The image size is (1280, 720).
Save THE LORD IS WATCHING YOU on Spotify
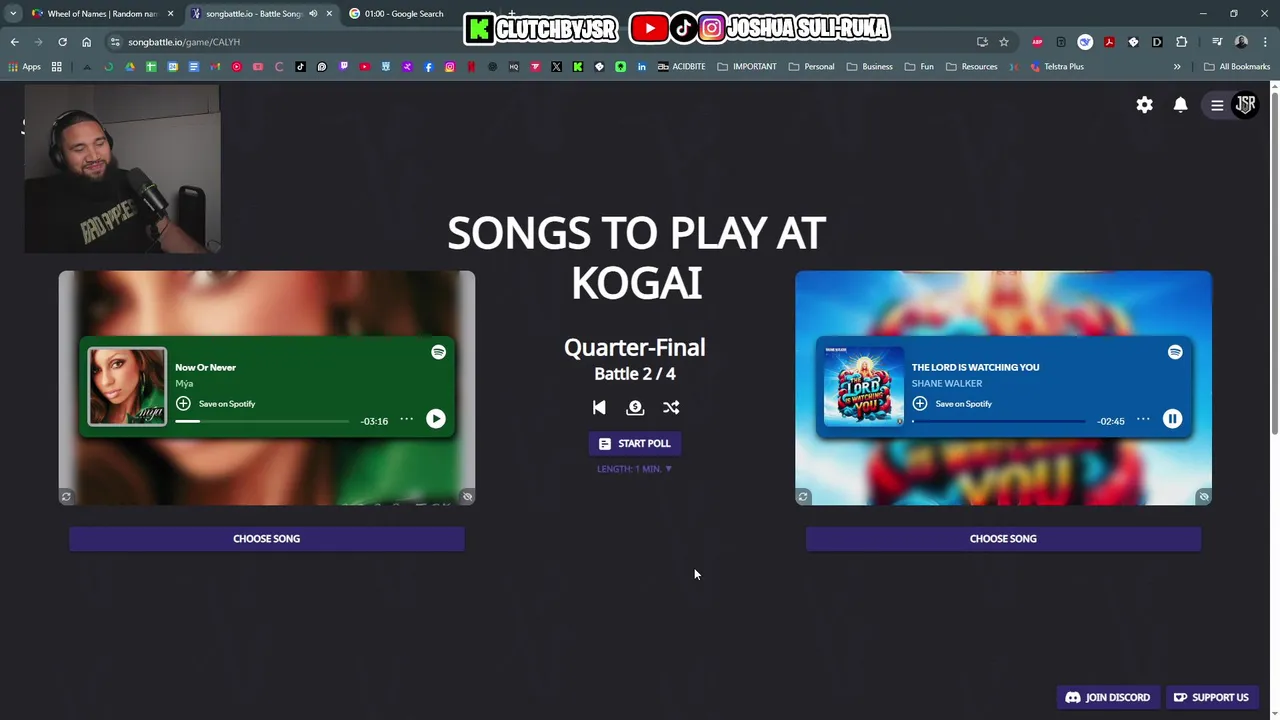(x=952, y=403)
